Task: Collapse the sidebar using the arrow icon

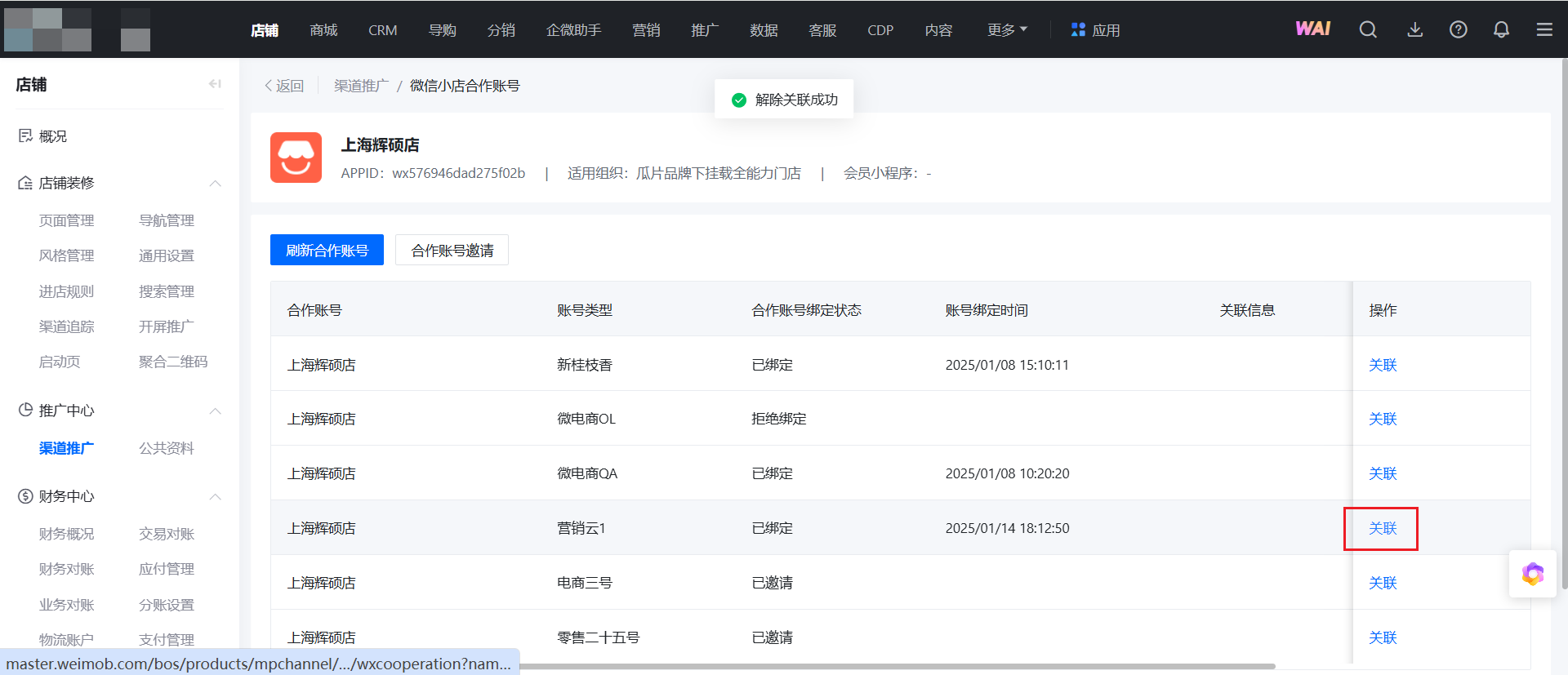Action: pos(215,84)
